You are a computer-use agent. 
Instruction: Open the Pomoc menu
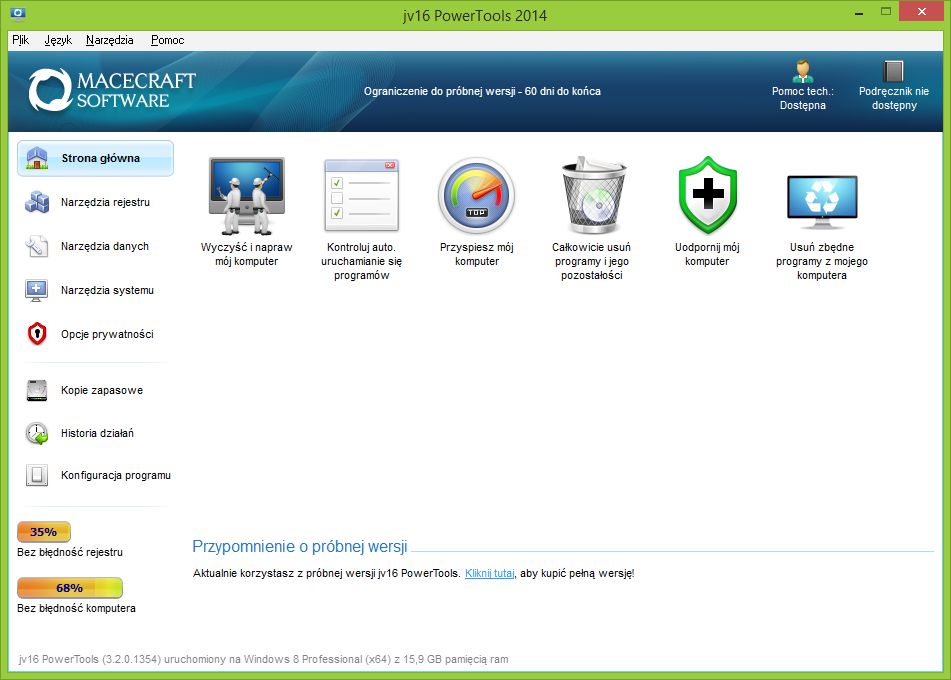pyautogui.click(x=167, y=40)
